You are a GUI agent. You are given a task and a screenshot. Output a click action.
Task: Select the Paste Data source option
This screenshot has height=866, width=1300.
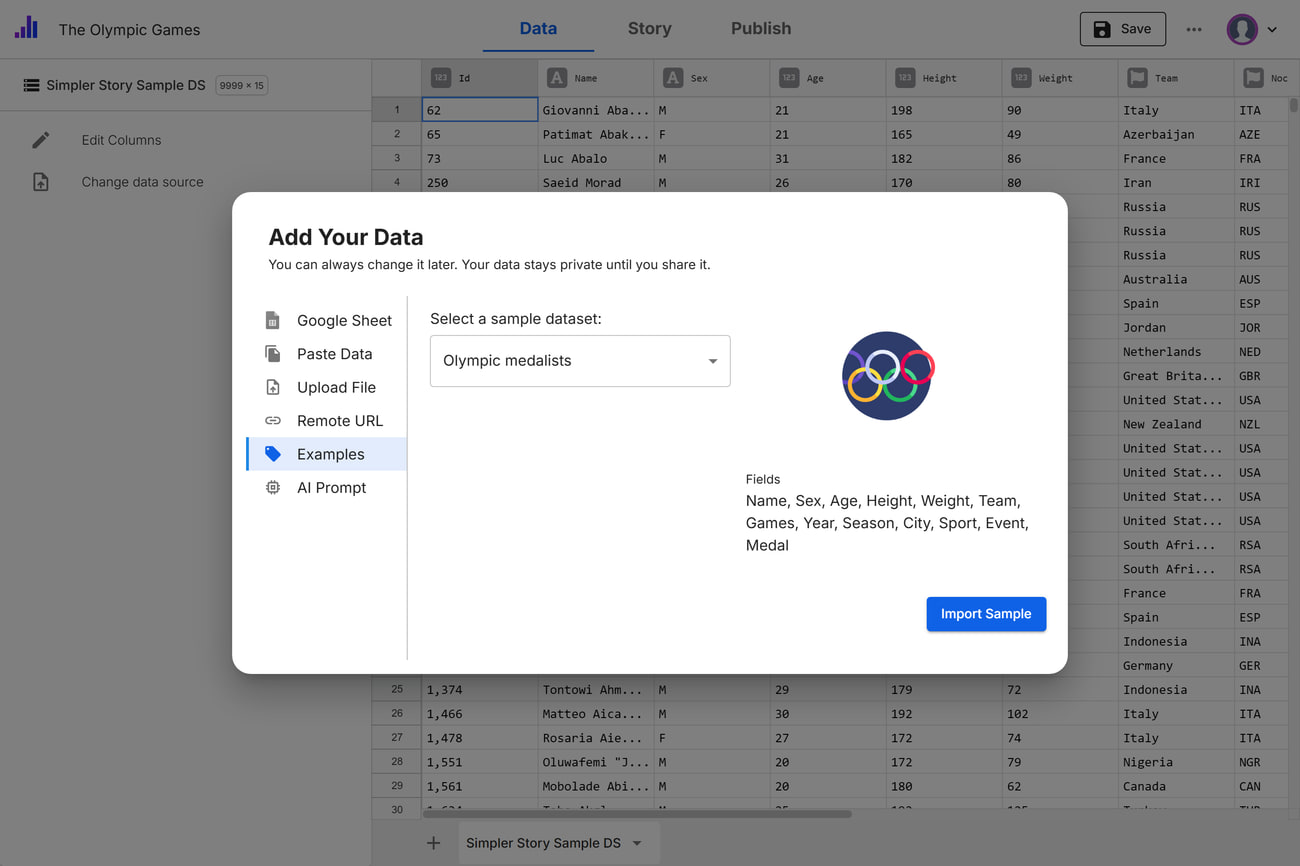tap(327, 354)
